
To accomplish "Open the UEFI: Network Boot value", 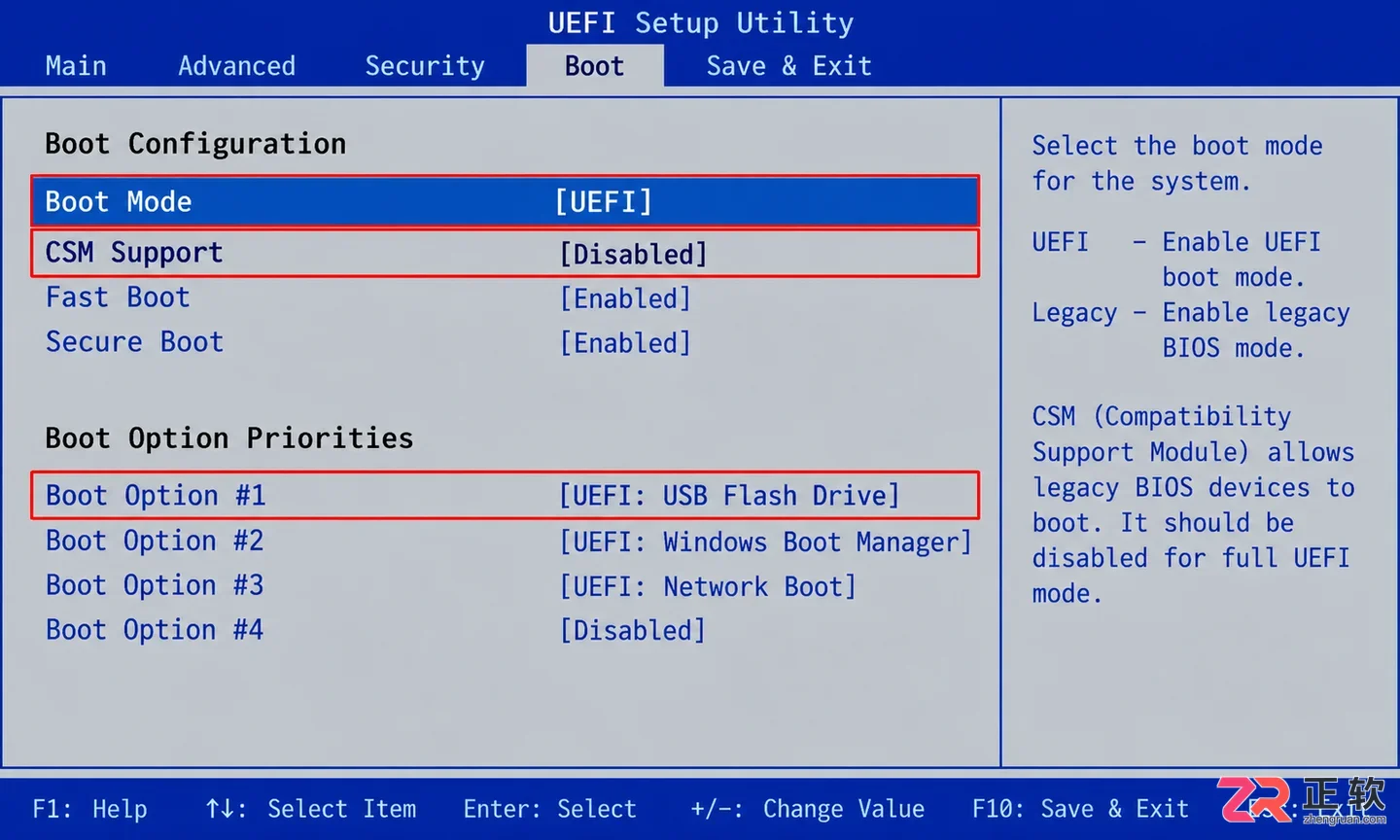I will pos(708,586).
